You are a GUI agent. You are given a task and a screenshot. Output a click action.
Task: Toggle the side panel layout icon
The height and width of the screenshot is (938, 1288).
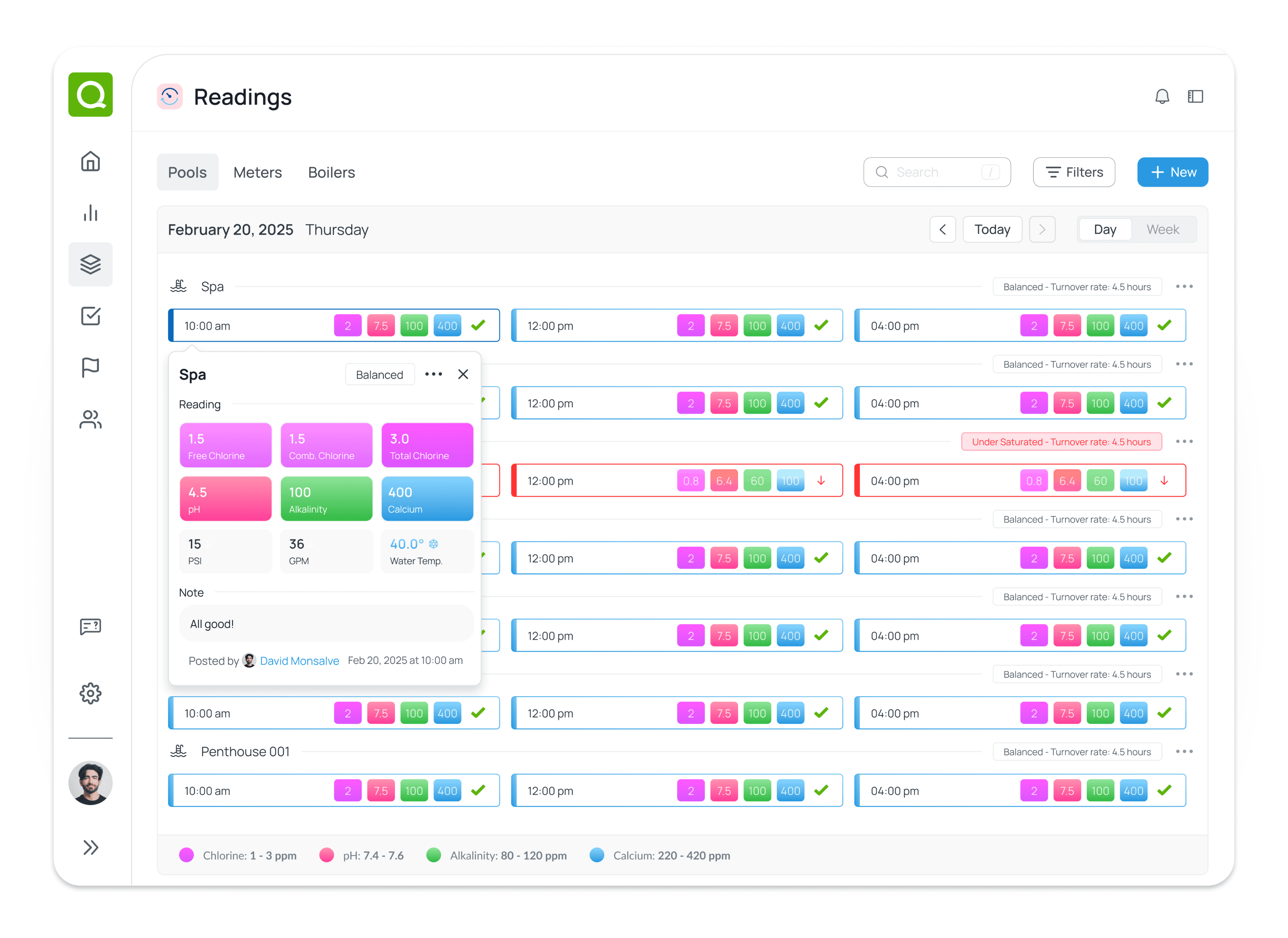click(x=1195, y=97)
